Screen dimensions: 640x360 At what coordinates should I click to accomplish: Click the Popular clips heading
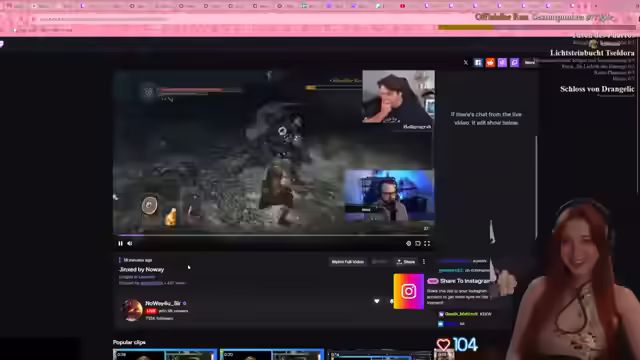pos(129,342)
